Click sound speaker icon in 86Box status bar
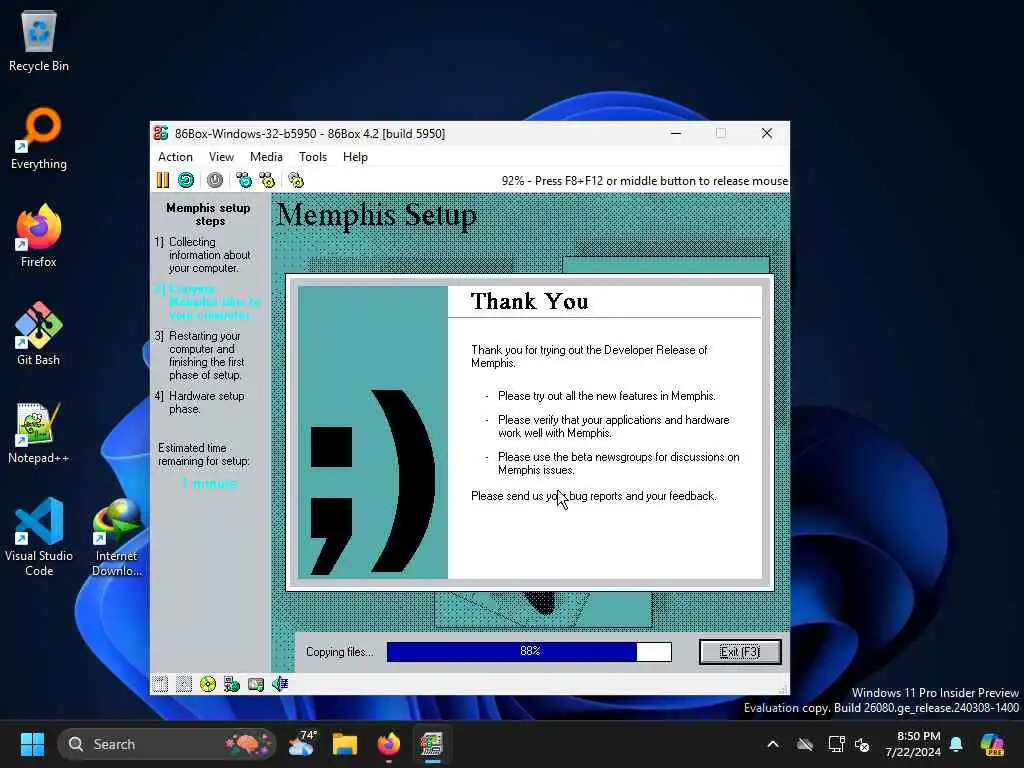1024x768 pixels. (x=280, y=684)
